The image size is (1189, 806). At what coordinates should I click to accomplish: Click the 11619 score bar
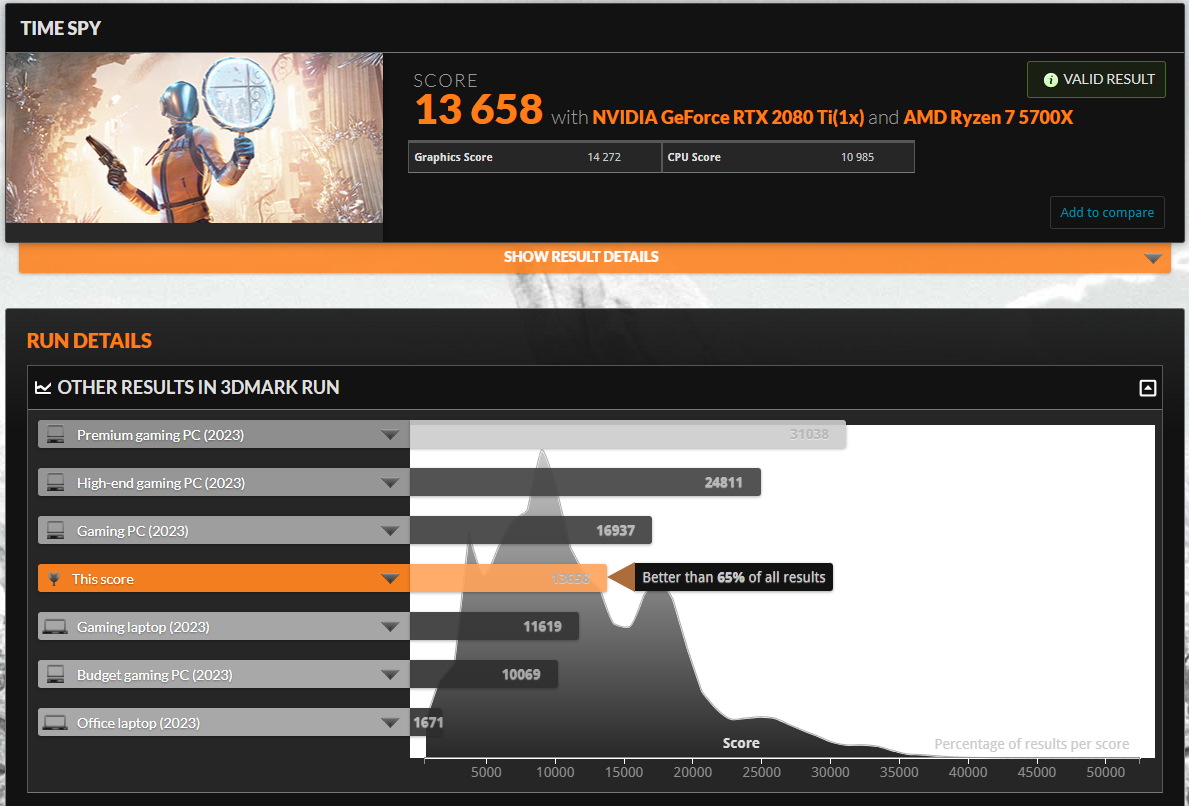tap(494, 626)
